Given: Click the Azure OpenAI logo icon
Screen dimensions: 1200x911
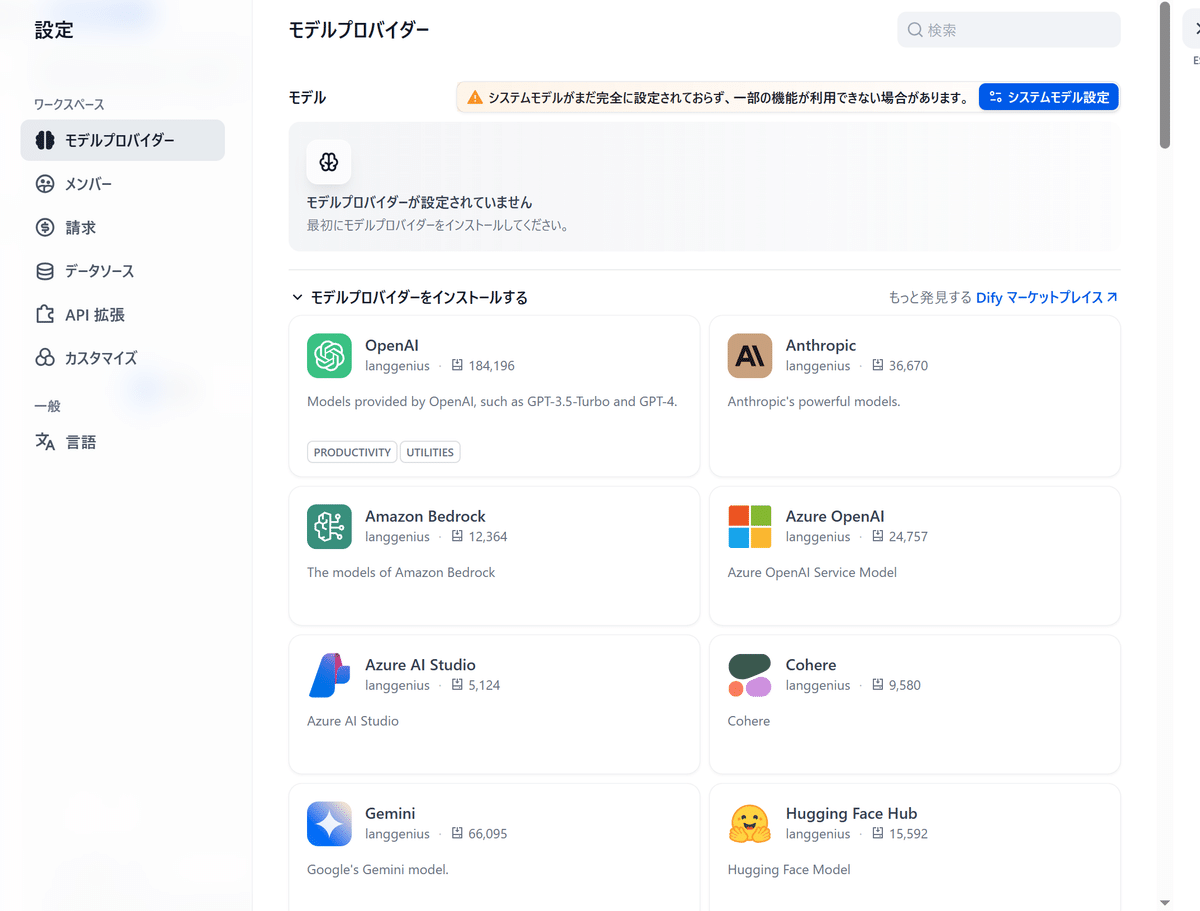Looking at the screenshot, I should point(750,527).
